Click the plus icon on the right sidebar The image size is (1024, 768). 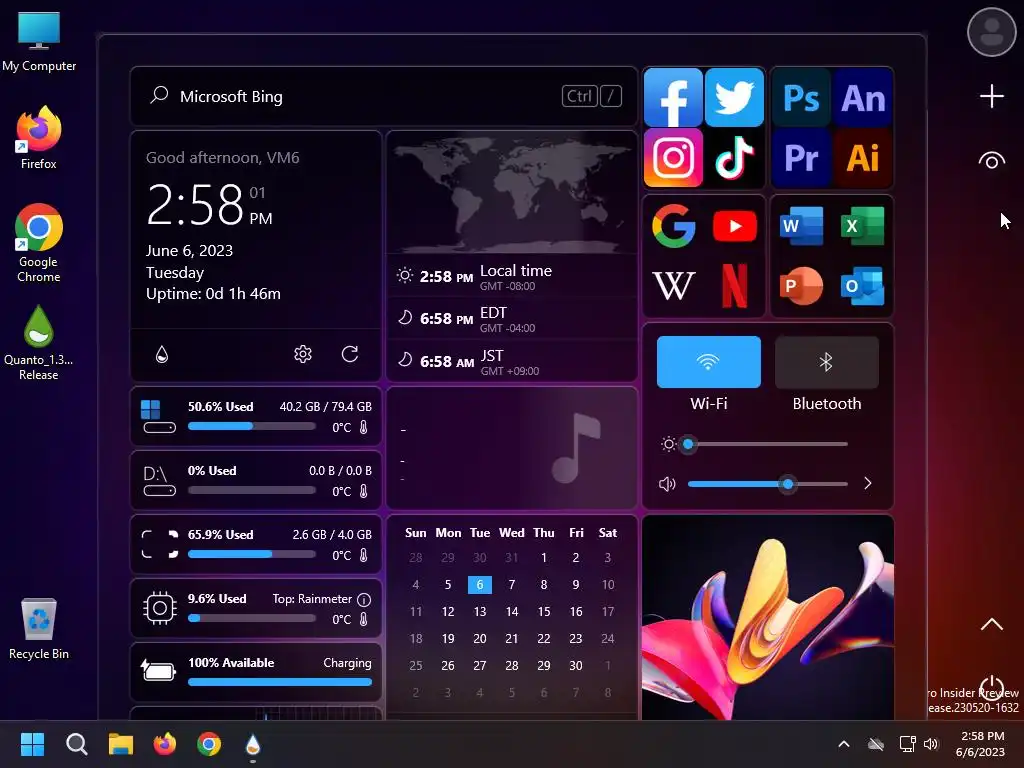(991, 96)
